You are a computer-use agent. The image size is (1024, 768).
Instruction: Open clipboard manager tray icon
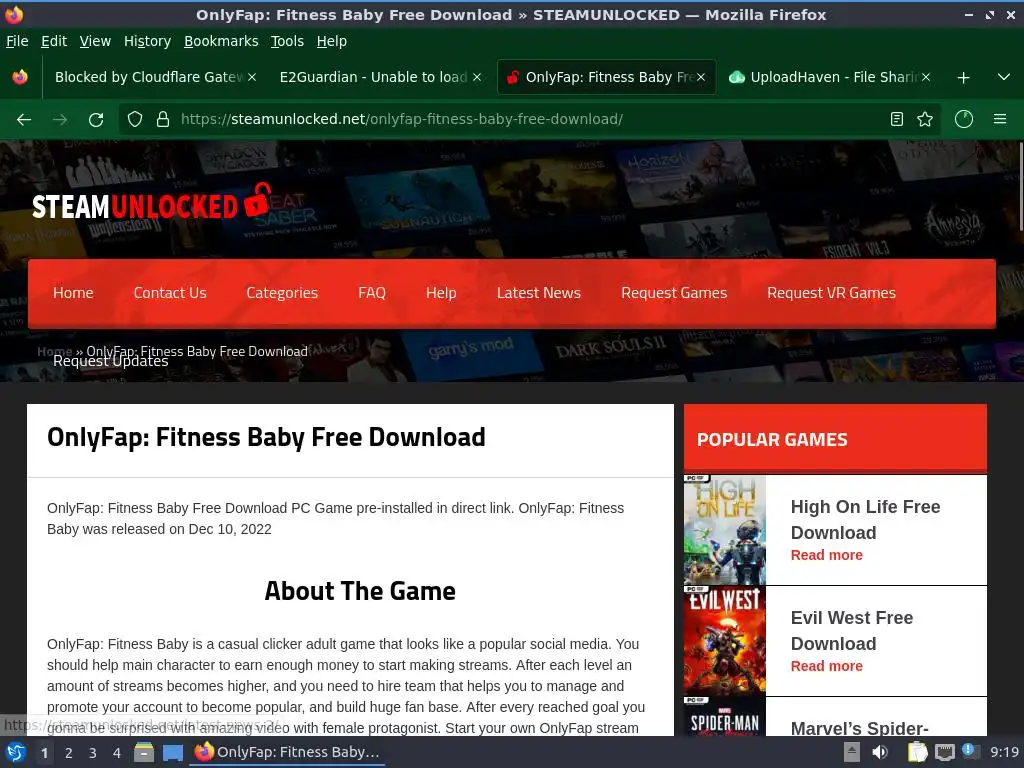[x=918, y=752]
